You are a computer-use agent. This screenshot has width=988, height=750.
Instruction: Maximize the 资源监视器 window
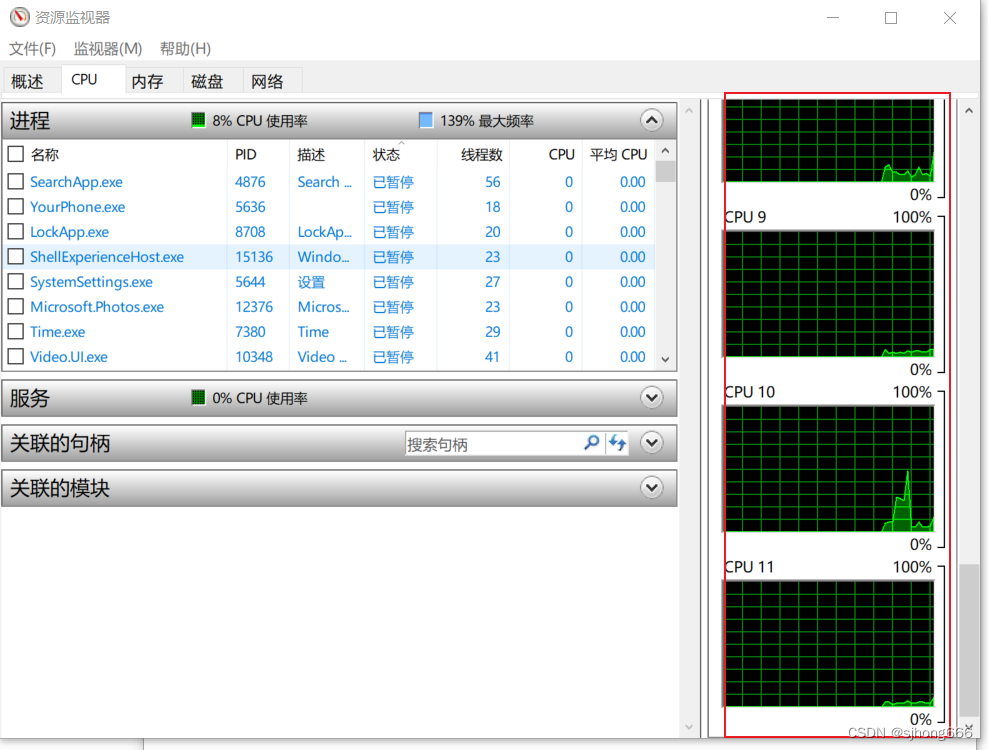[891, 18]
